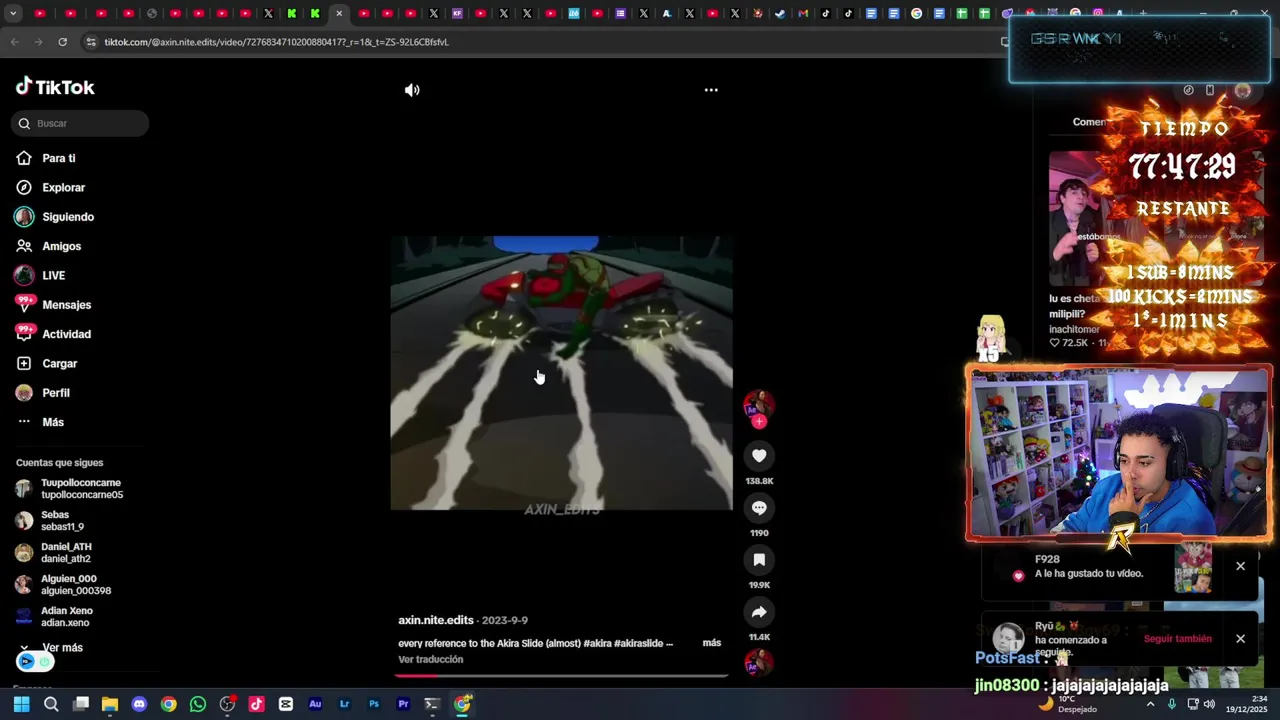Like the video with heart icon
Viewport: 1280px width, 720px height.
click(759, 456)
